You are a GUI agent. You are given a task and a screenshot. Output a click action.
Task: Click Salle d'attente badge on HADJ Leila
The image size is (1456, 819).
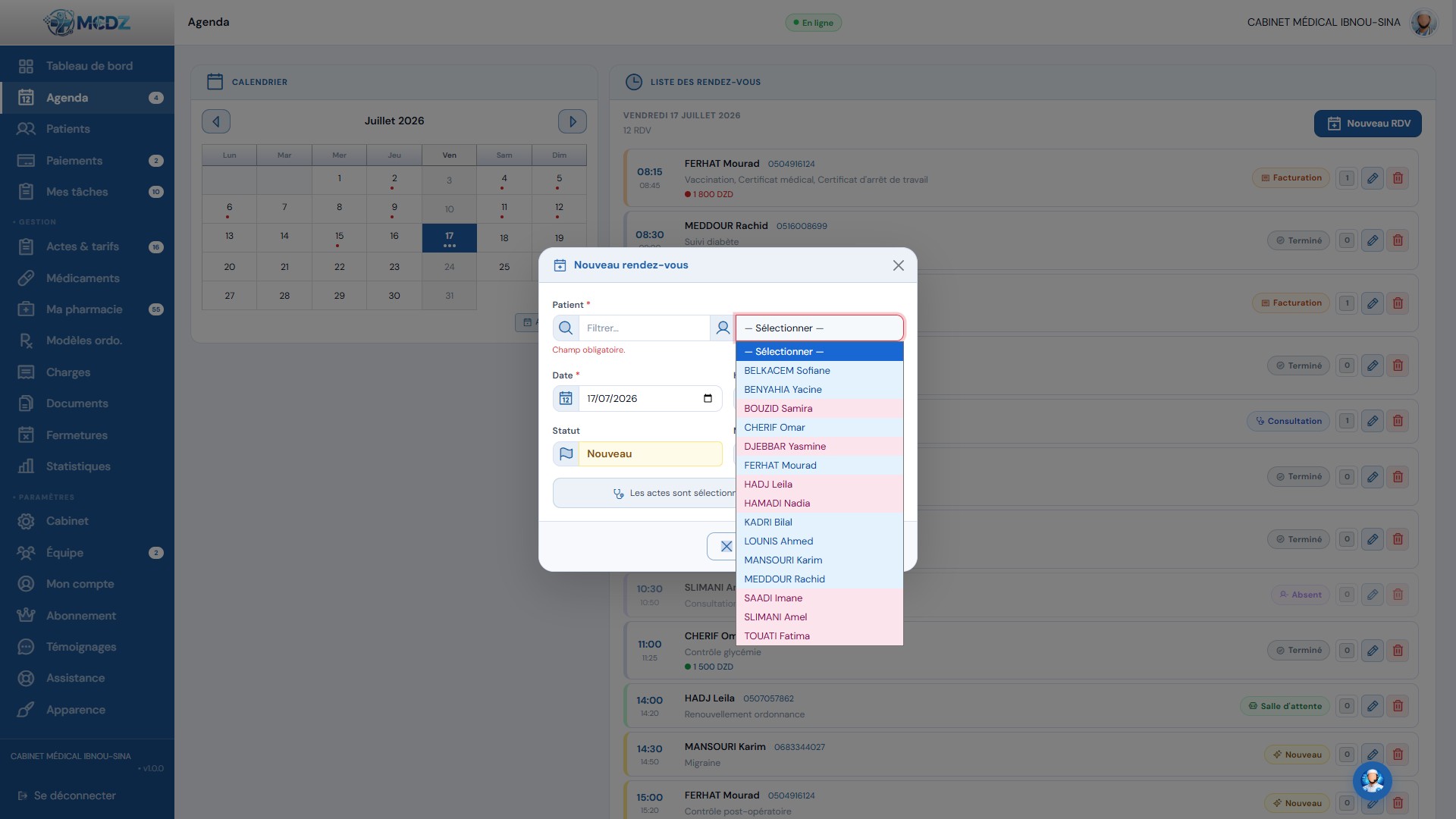(1285, 707)
